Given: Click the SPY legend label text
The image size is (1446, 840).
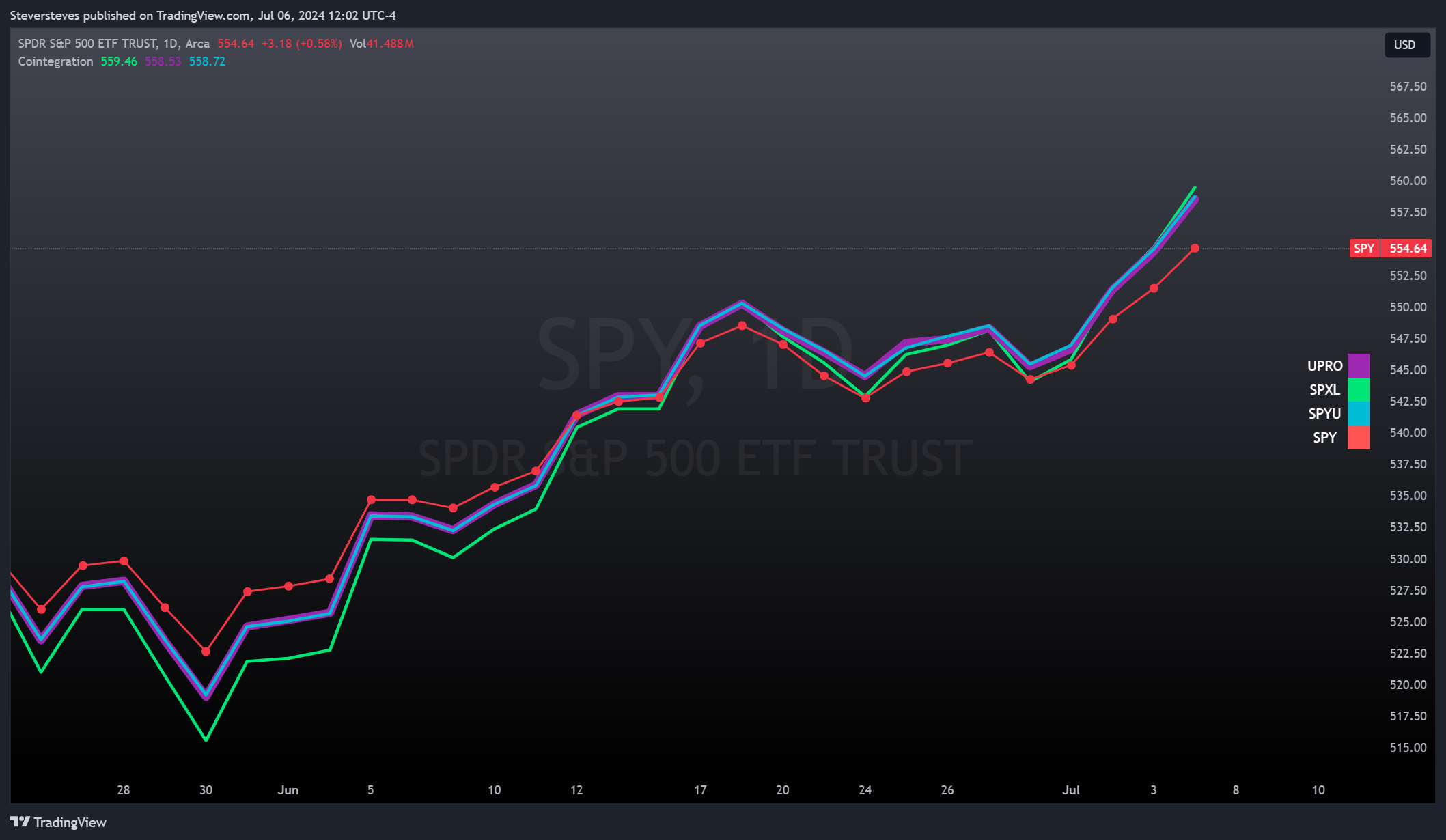Looking at the screenshot, I should click(1324, 438).
